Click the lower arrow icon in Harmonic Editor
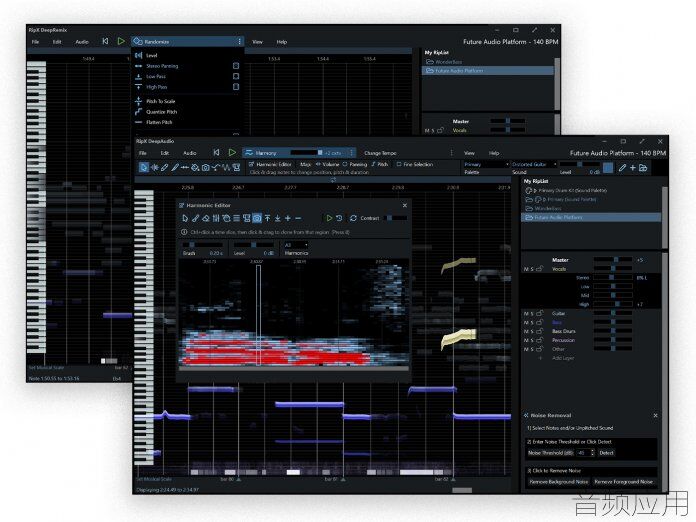The image size is (696, 522). click(x=277, y=218)
